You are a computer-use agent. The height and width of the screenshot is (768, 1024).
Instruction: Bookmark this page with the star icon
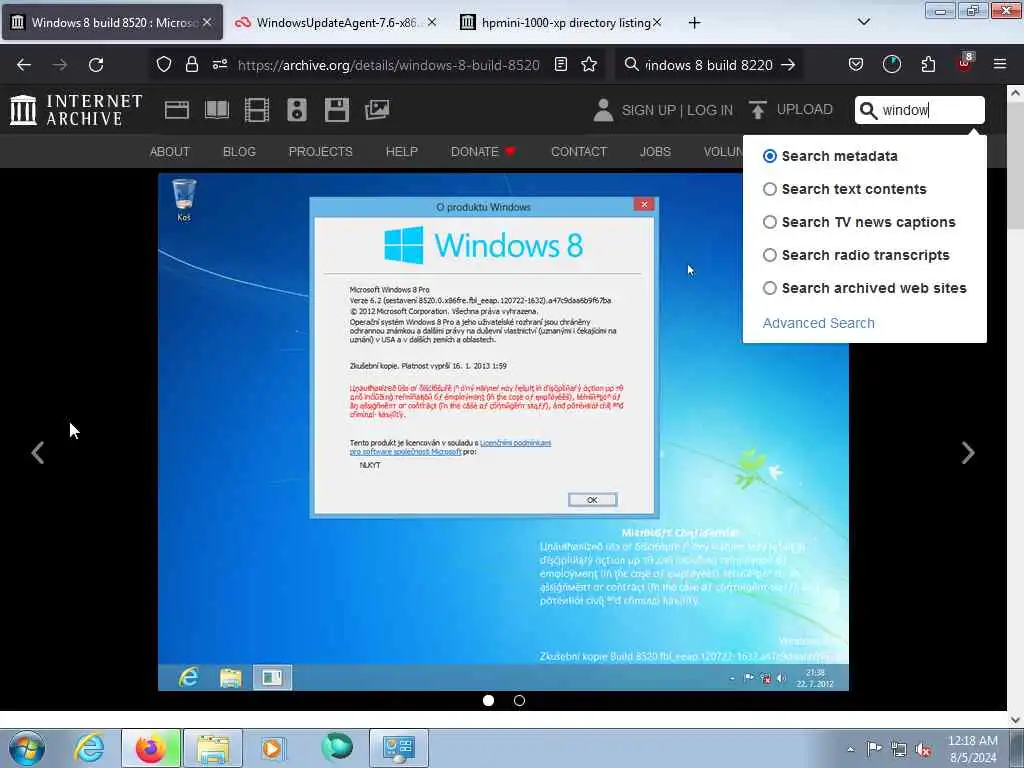tap(589, 65)
